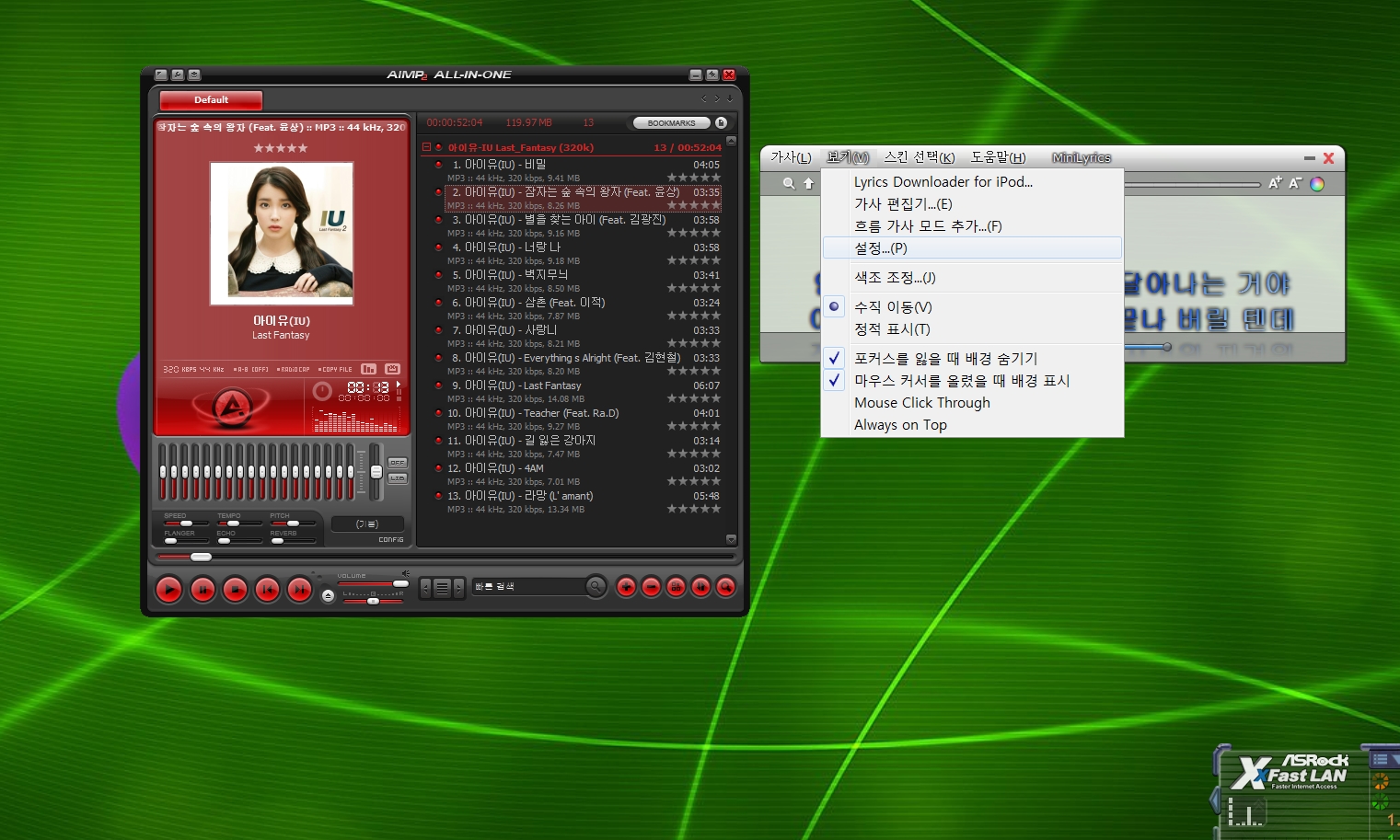Click the playlist tabs left chevron
The image size is (1400, 840).
pos(704,98)
